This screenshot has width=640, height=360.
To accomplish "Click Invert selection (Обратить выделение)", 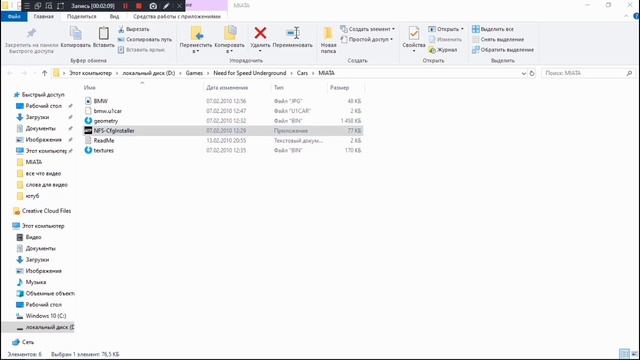I will [x=503, y=50].
